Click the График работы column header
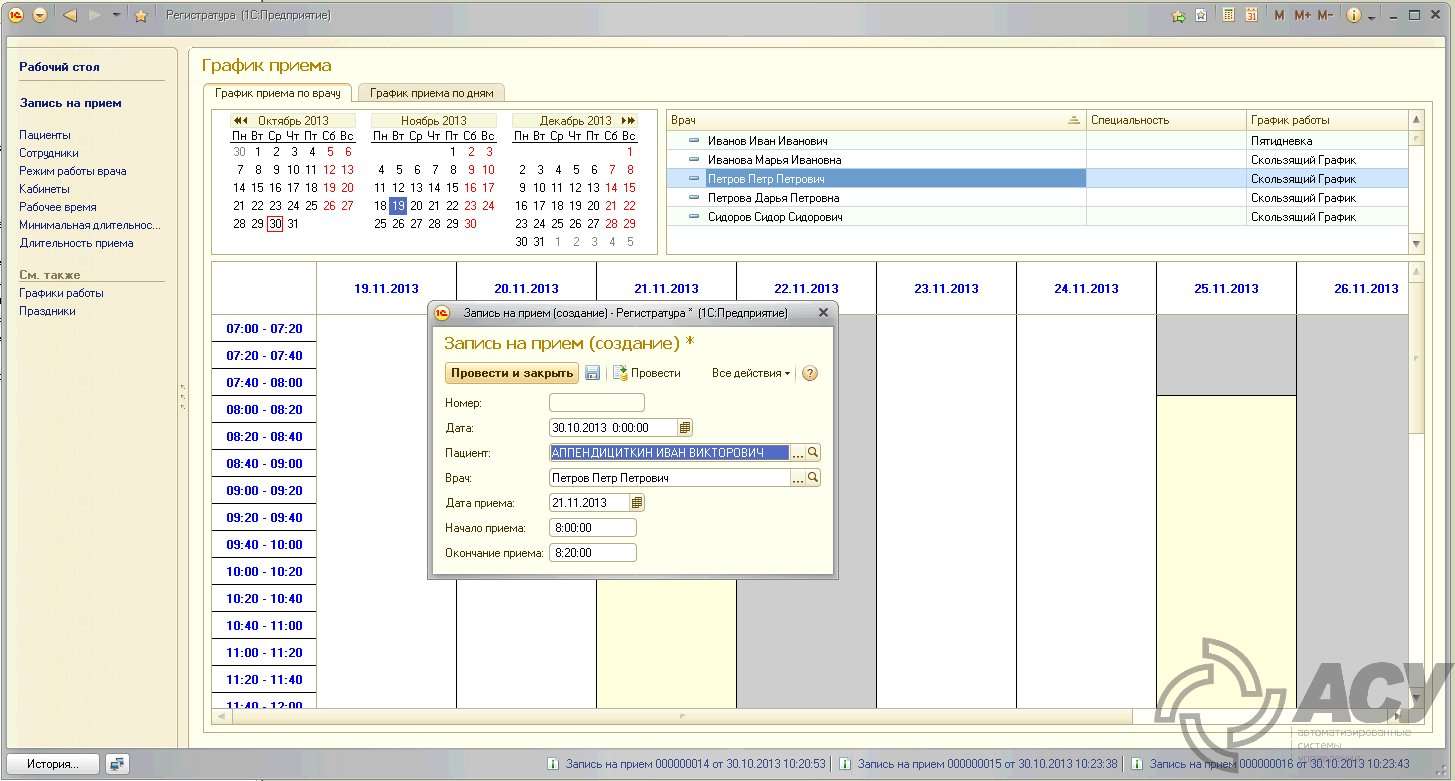 click(x=1327, y=120)
